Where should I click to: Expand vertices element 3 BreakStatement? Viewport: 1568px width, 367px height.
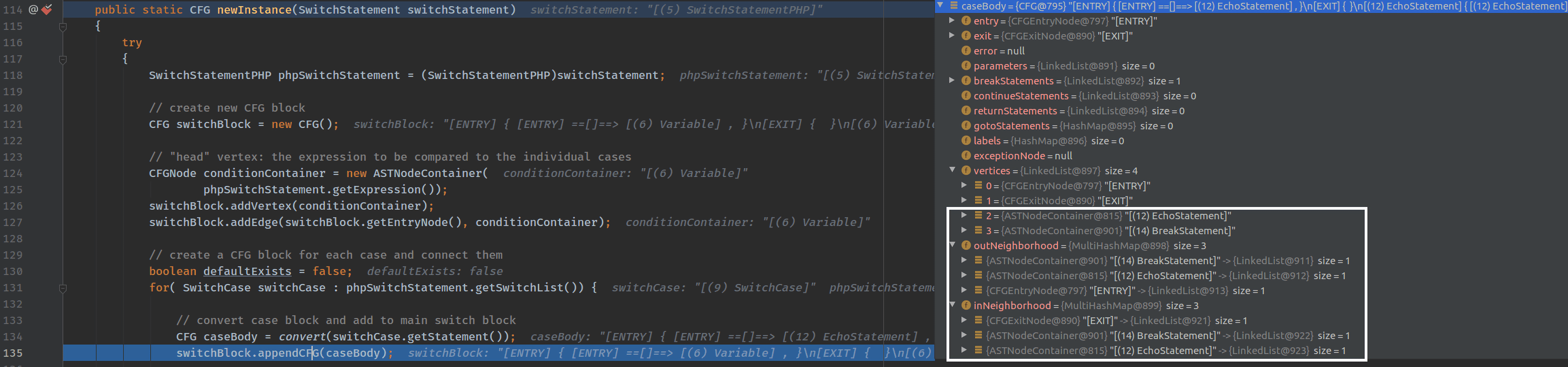coord(964,230)
